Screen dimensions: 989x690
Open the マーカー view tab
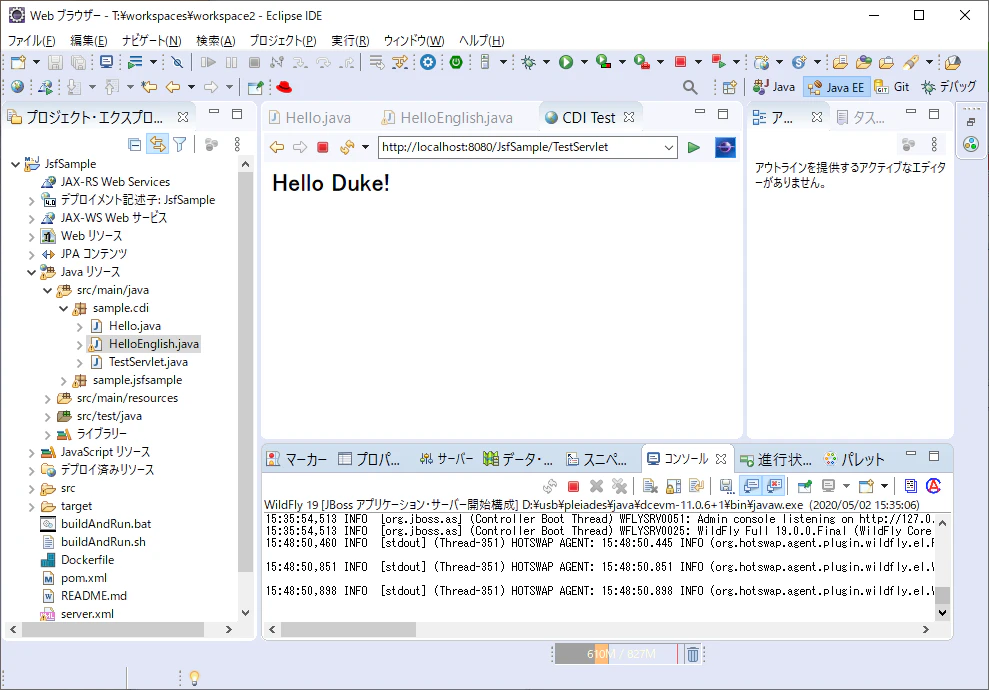coord(296,459)
